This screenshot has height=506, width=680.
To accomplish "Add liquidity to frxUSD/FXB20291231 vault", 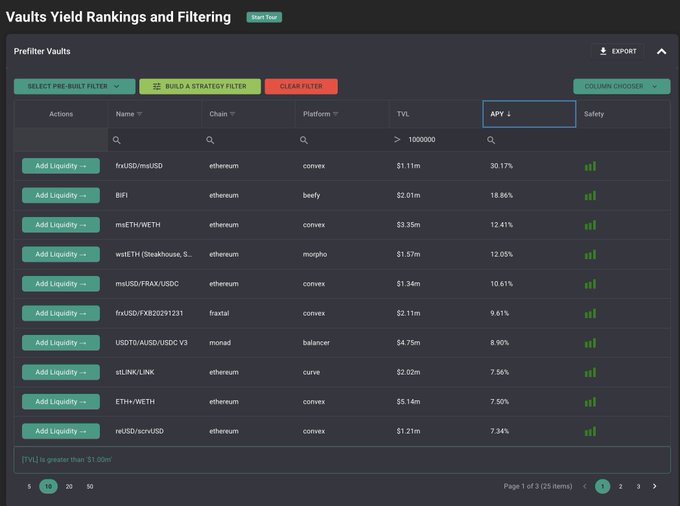I will (61, 313).
